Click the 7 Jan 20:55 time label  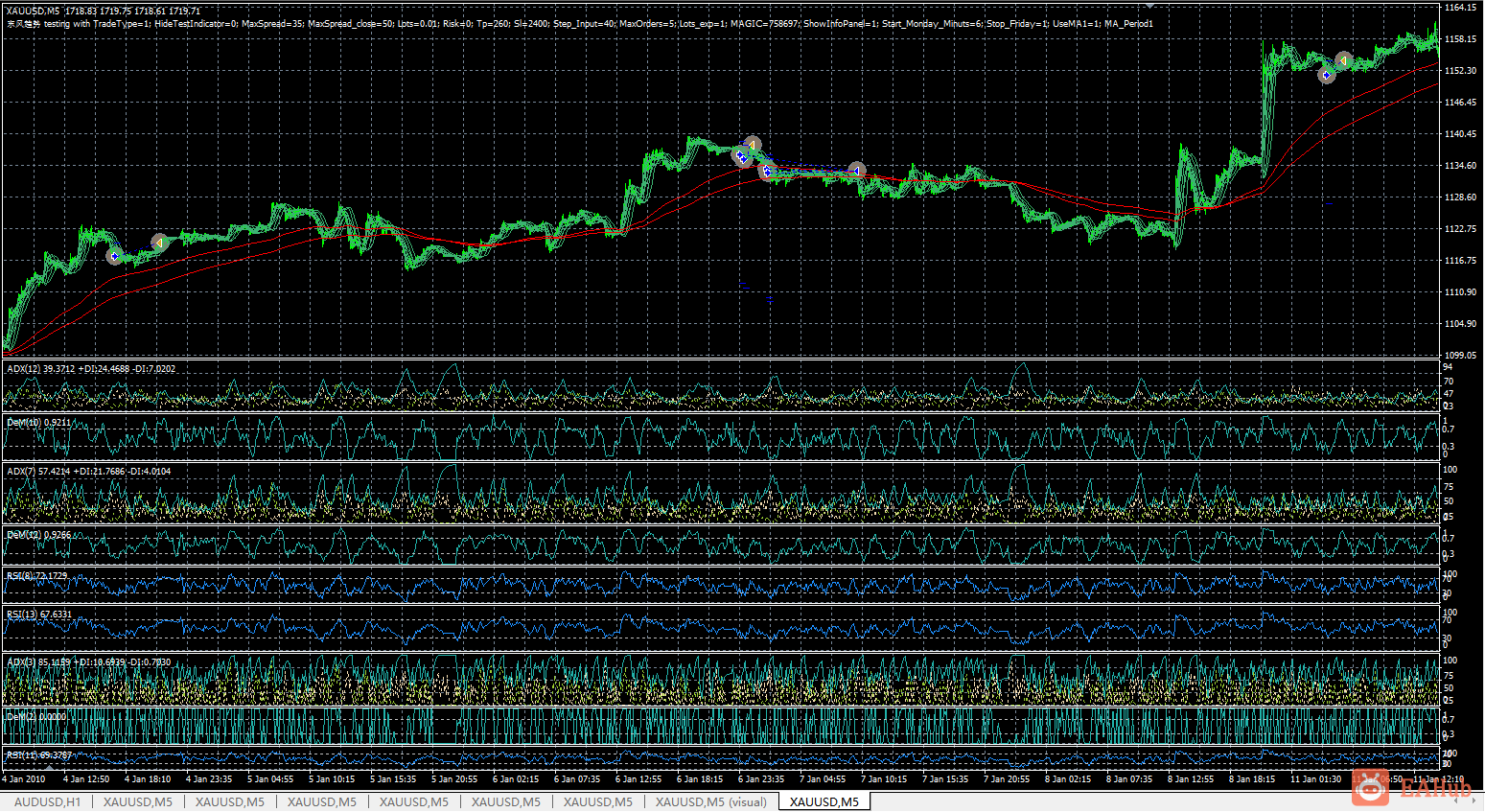click(x=1007, y=779)
